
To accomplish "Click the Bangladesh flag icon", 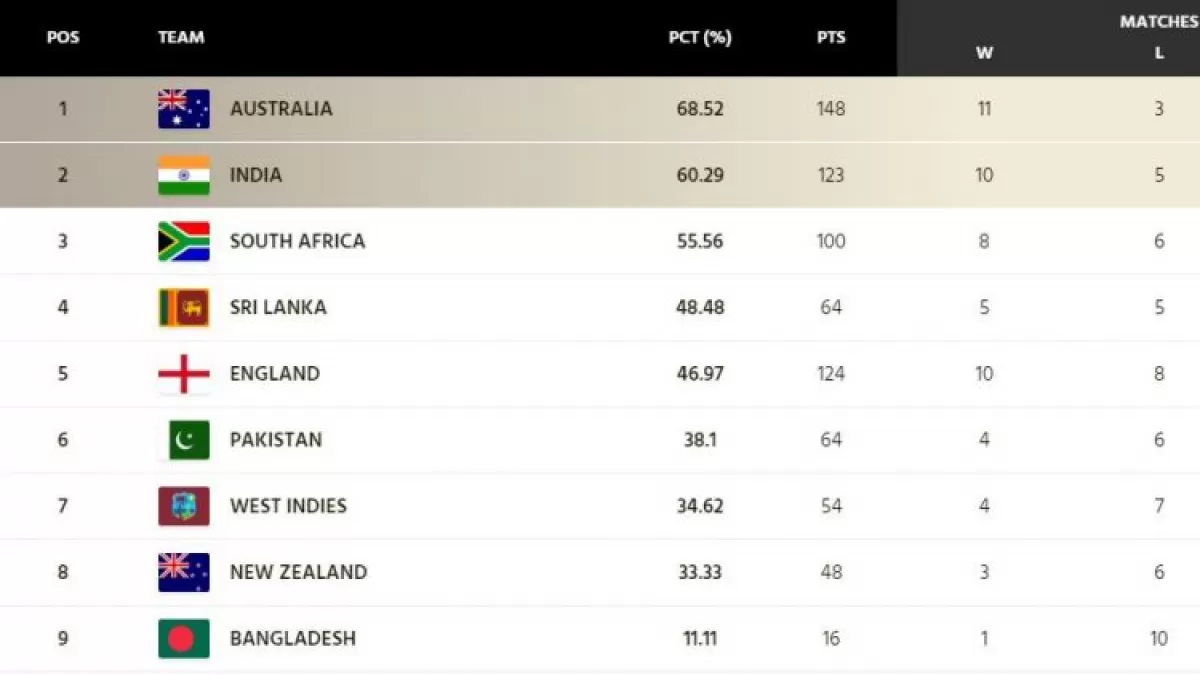I will click(x=184, y=638).
